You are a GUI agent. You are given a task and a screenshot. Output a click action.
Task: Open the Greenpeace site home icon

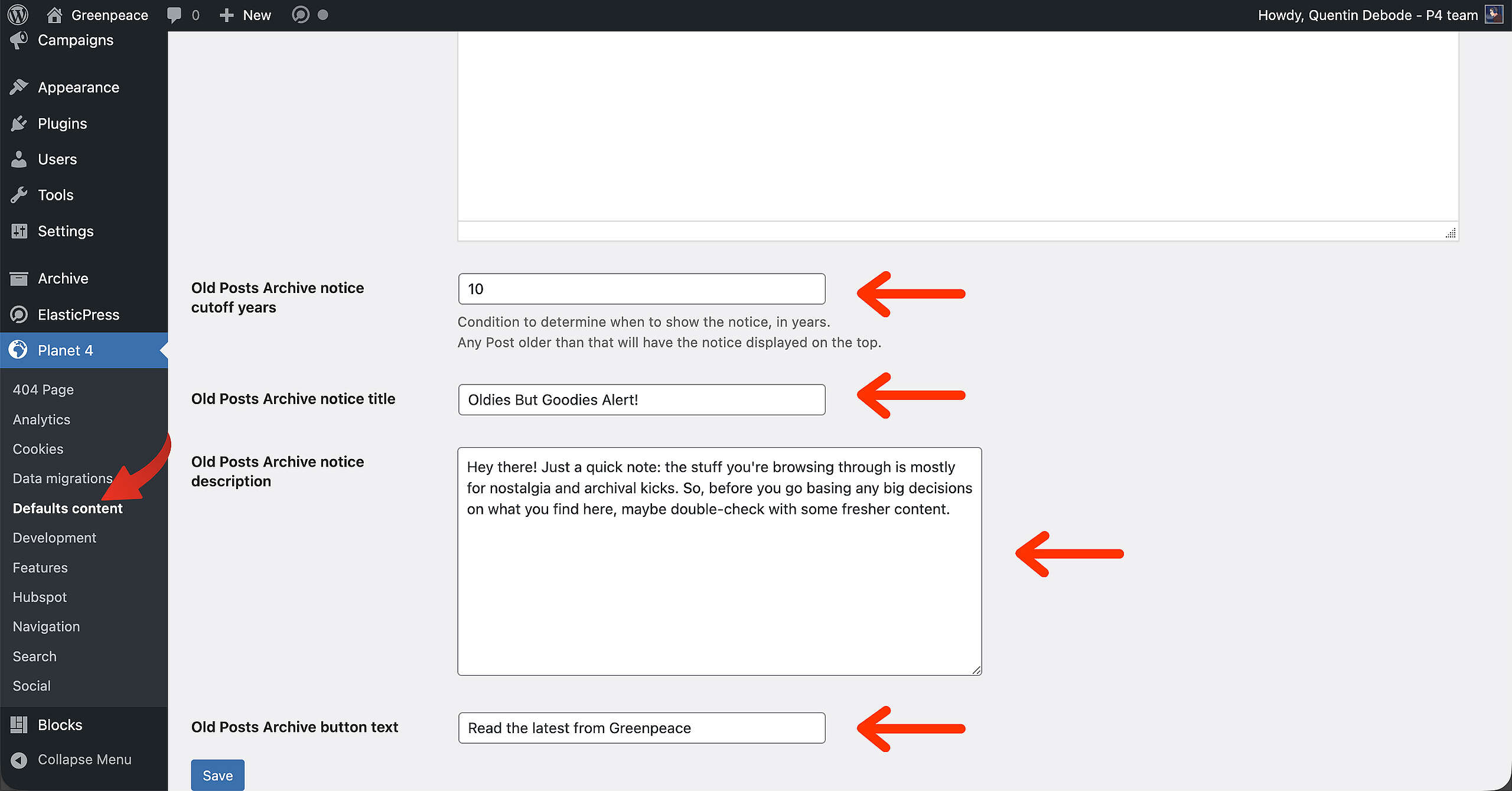click(x=54, y=15)
